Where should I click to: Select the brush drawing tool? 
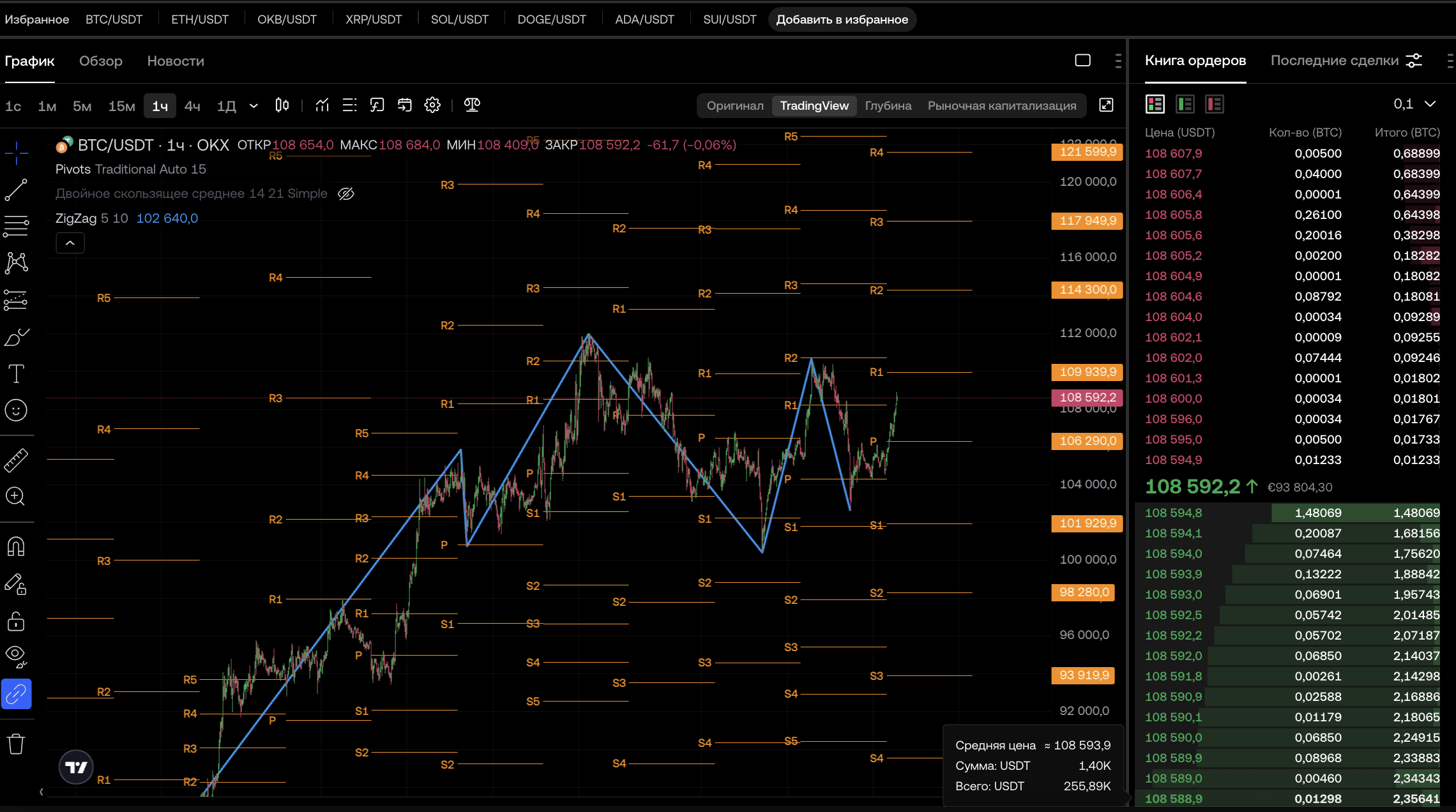click(16, 336)
